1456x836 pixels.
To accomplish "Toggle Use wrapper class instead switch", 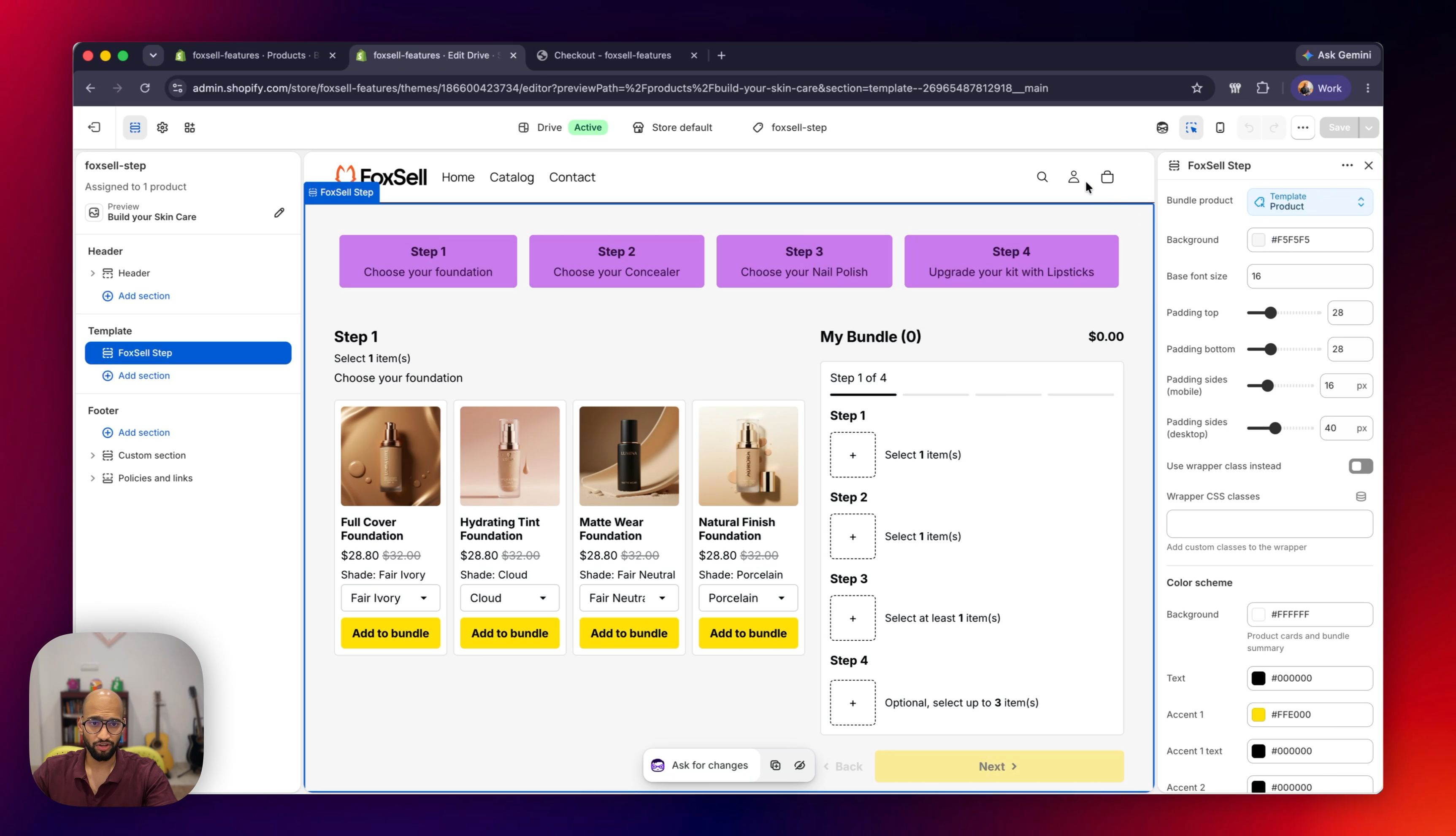I will [1361, 466].
